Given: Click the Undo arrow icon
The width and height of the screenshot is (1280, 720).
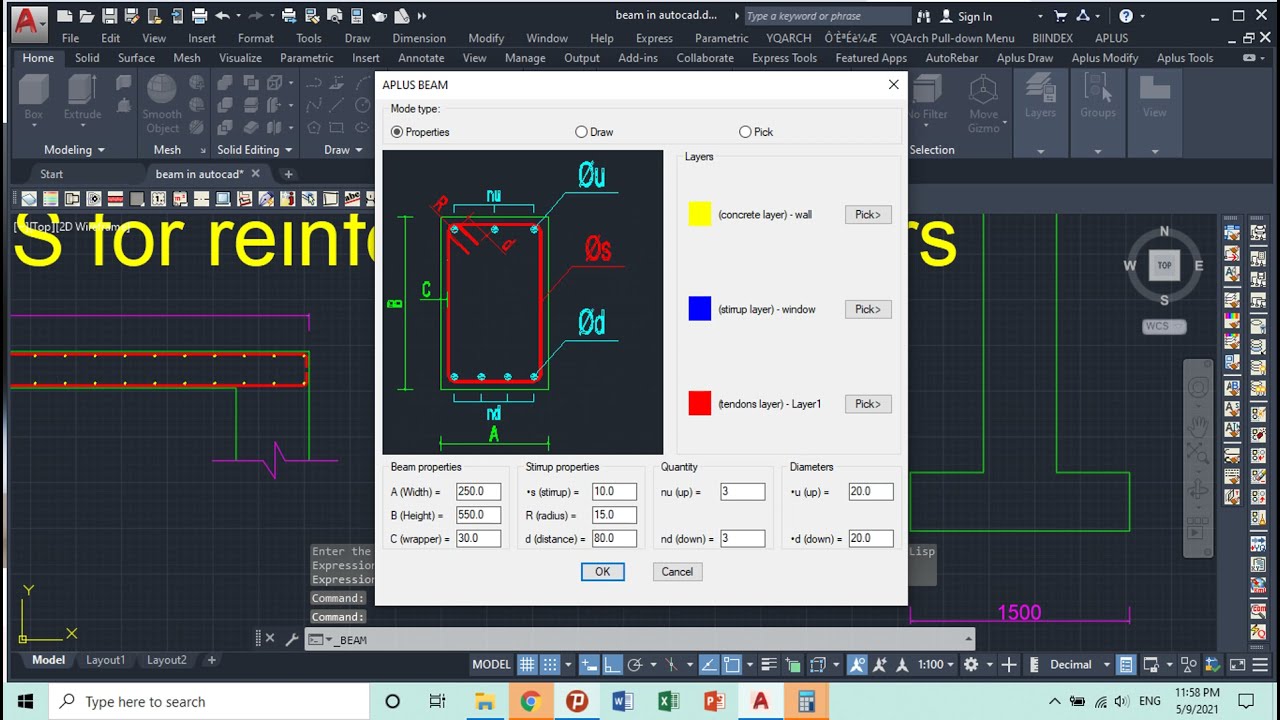Looking at the screenshot, I should (x=222, y=16).
